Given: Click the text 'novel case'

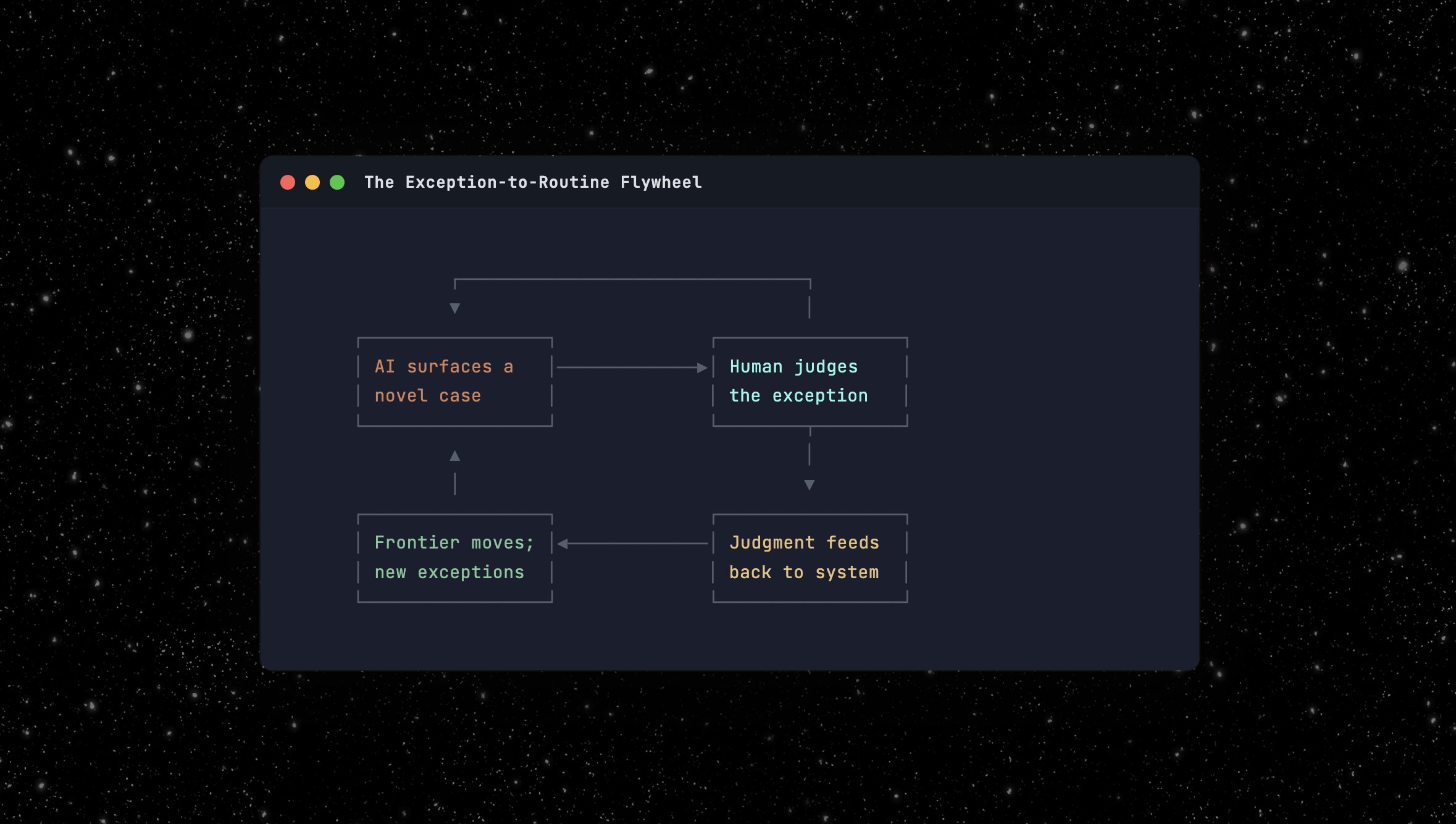Looking at the screenshot, I should [427, 396].
